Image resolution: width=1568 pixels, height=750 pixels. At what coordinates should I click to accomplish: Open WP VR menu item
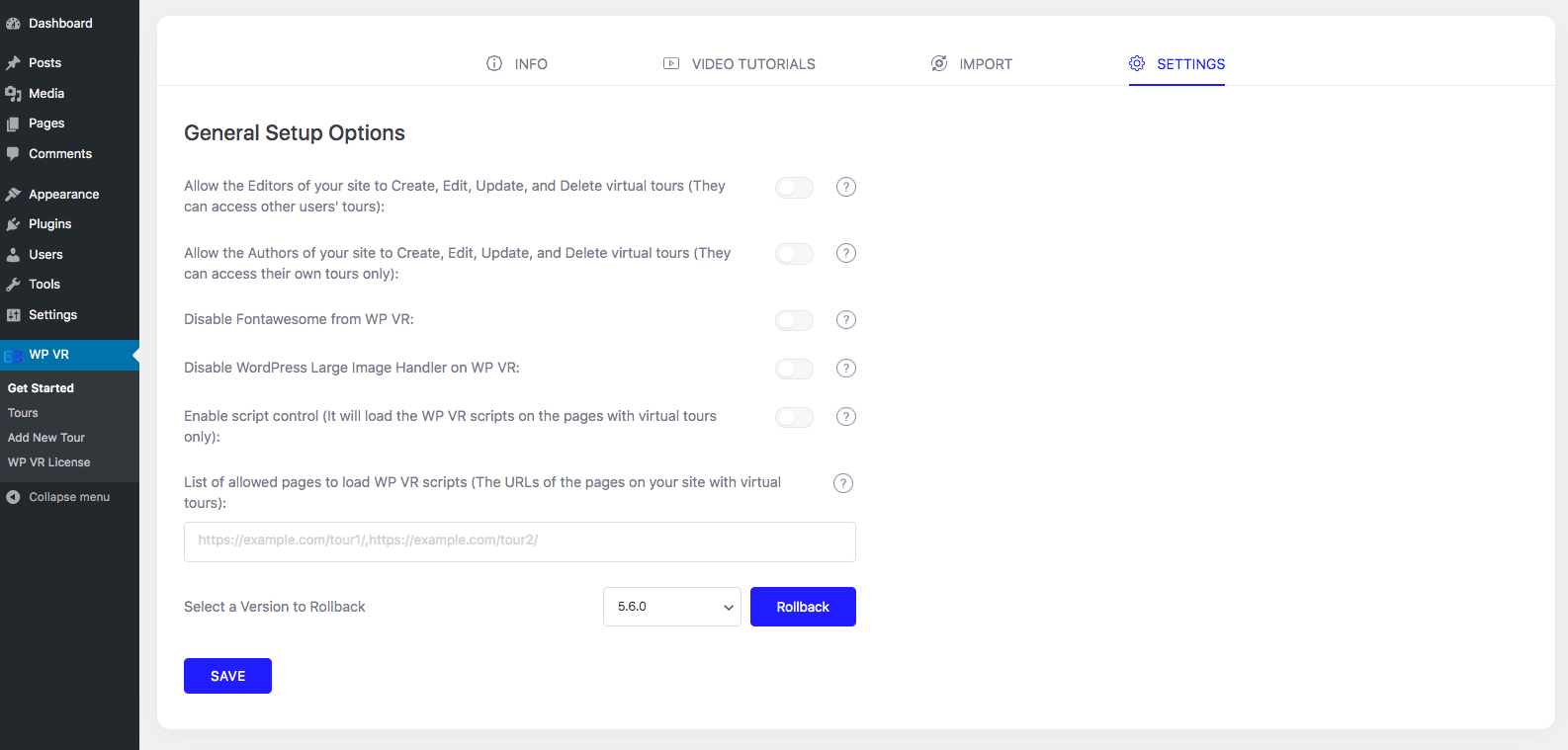point(69,355)
